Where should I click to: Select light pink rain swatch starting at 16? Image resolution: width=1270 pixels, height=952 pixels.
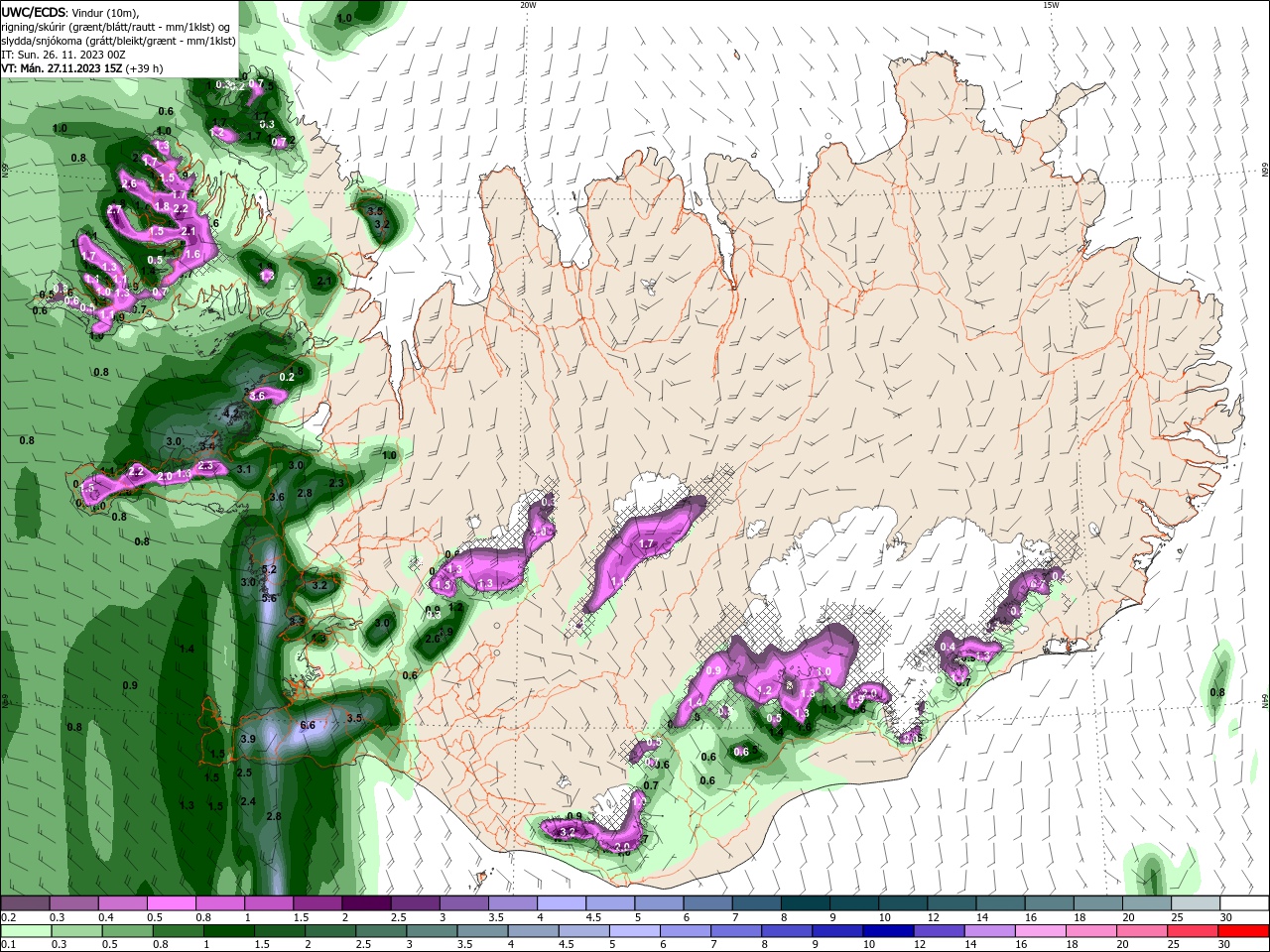1041,931
